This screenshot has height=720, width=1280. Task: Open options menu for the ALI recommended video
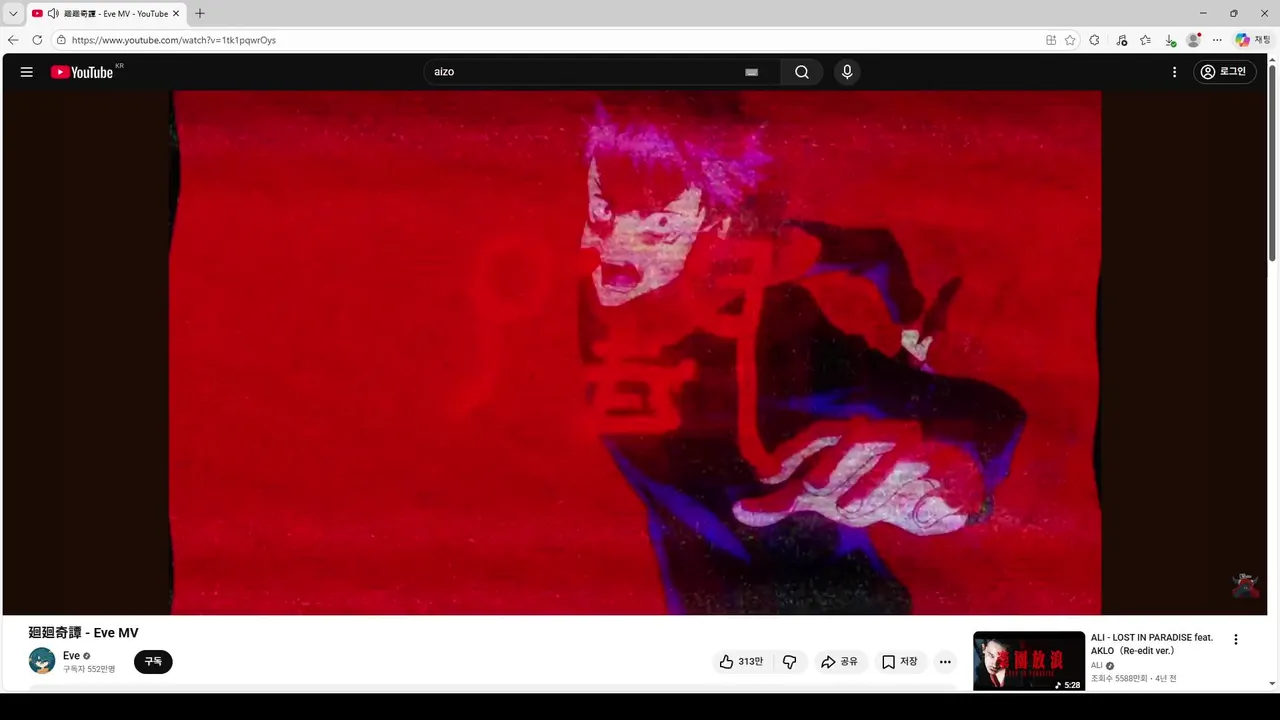click(1235, 640)
